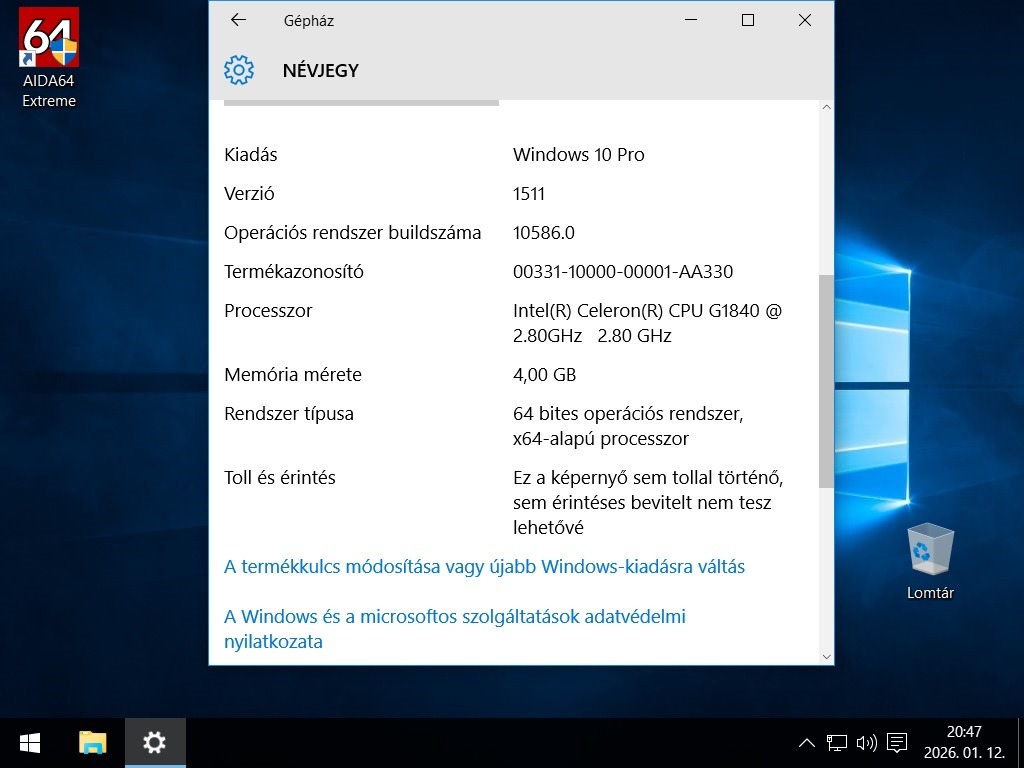Click the 'Verzió' label
Viewport: 1024px width, 768px height.
pos(249,194)
